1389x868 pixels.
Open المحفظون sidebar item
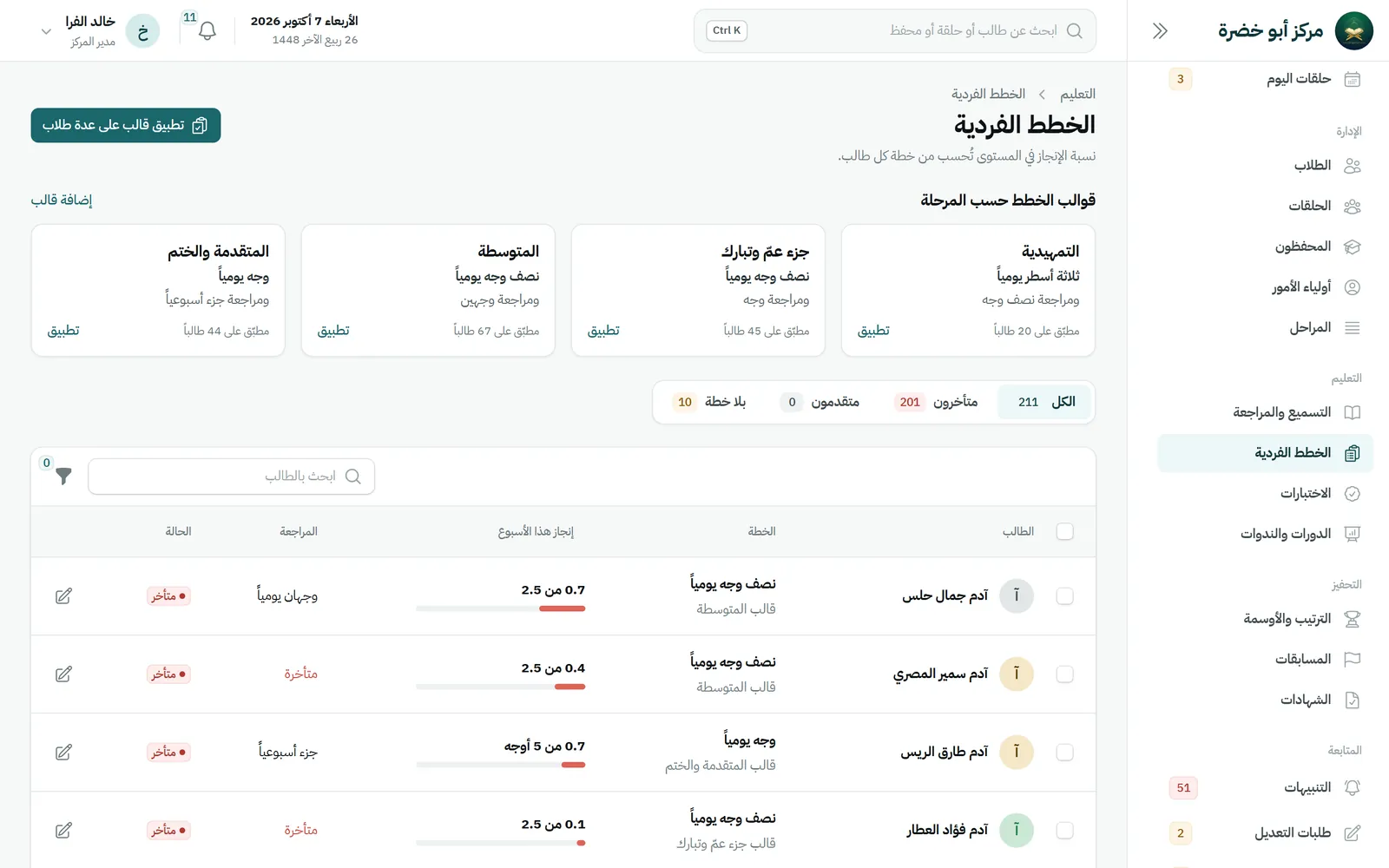coord(1266,247)
